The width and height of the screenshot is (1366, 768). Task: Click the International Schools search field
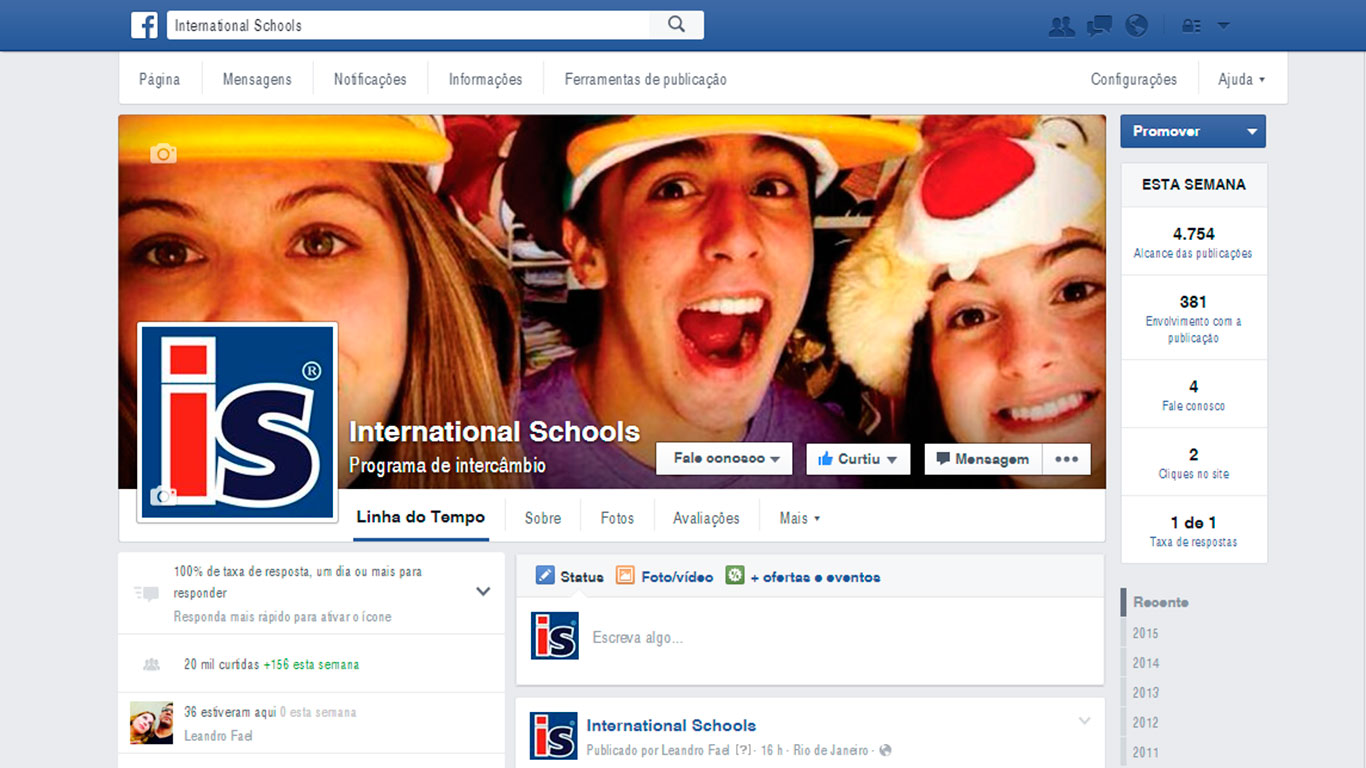point(409,25)
